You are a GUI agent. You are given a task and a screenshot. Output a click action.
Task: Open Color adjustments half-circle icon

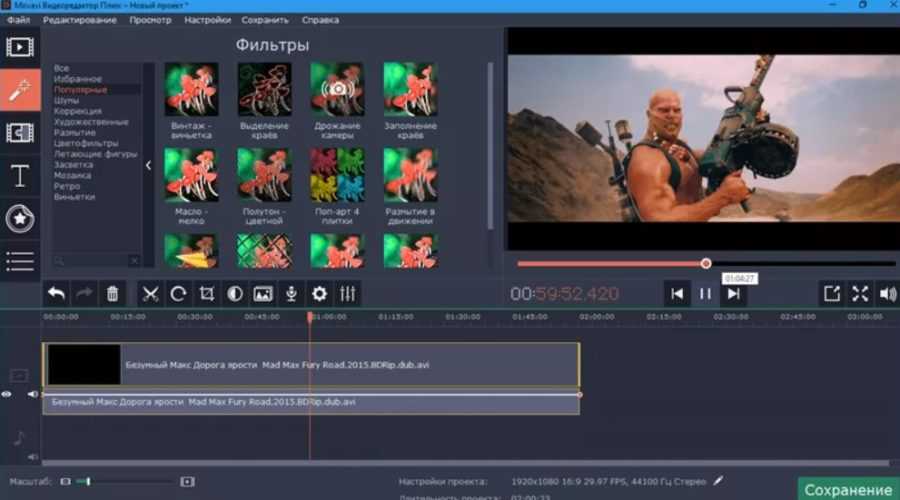(235, 294)
